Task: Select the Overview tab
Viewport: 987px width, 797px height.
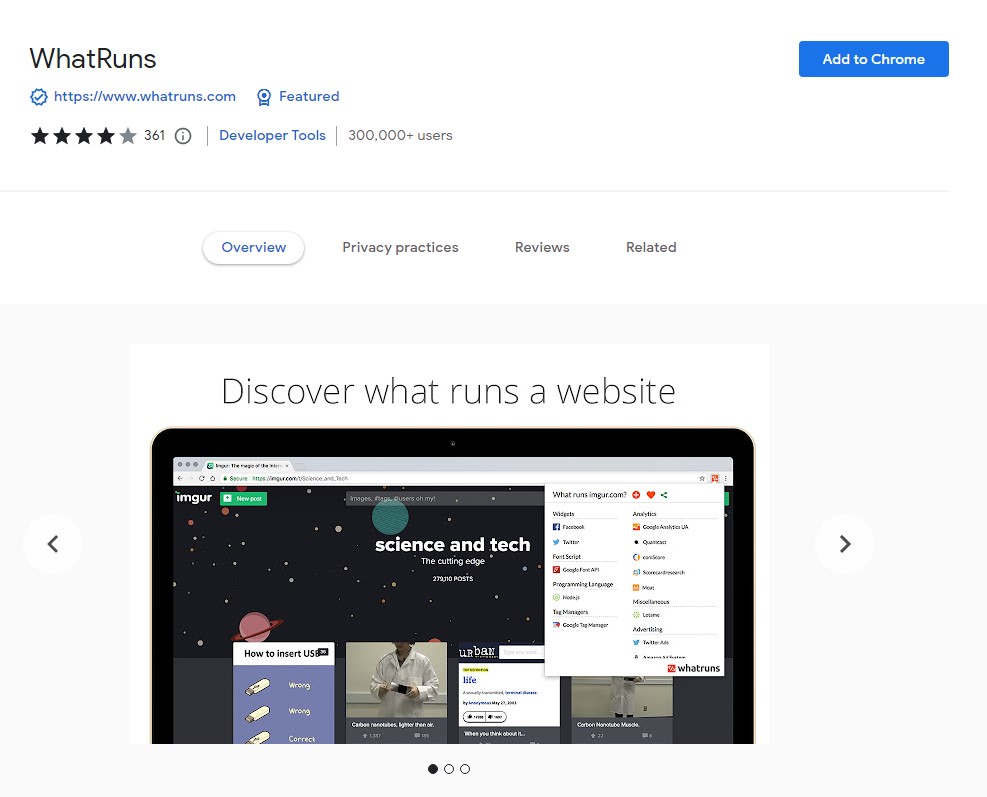Action: [254, 247]
